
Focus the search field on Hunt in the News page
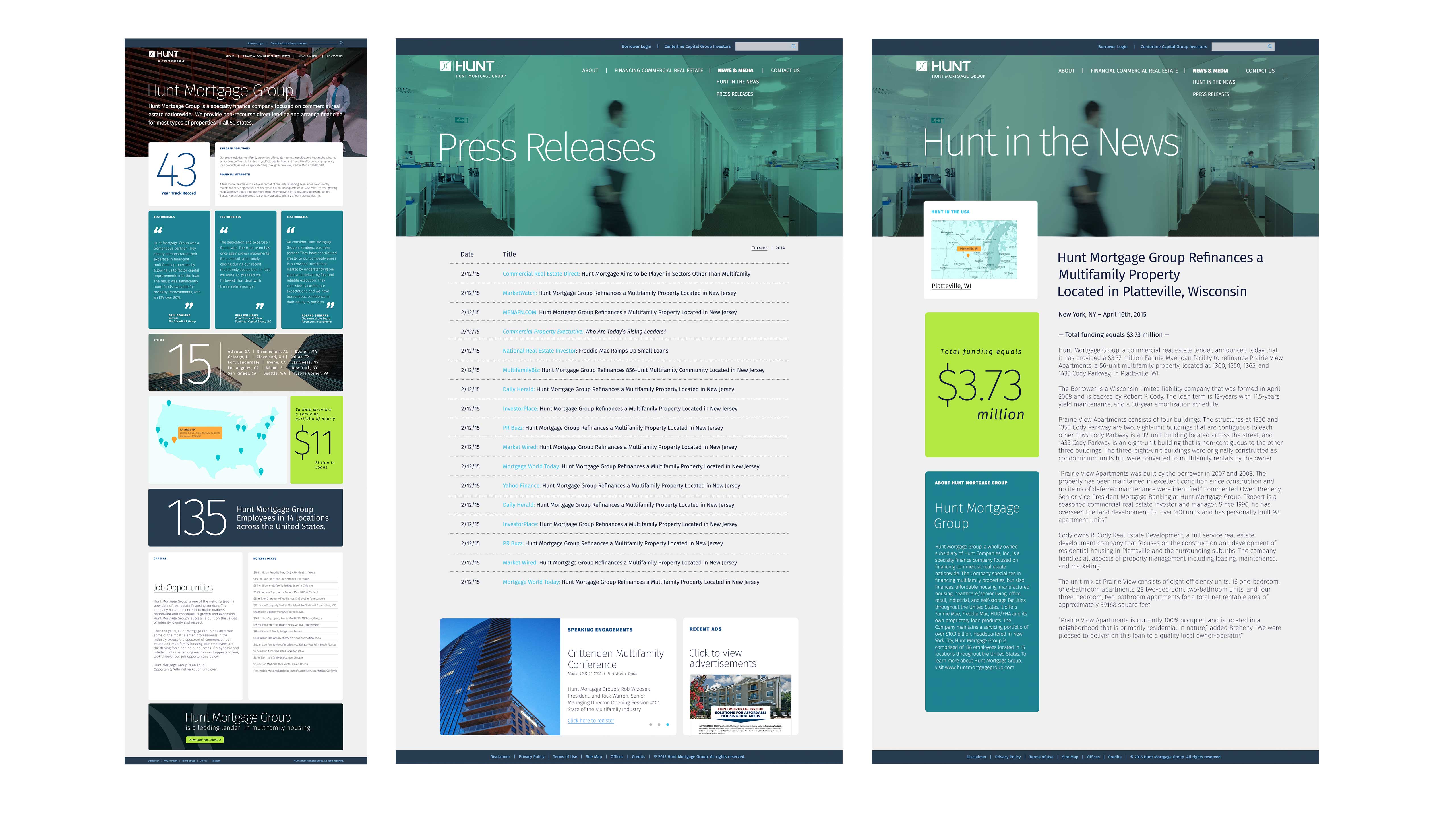point(1242,46)
